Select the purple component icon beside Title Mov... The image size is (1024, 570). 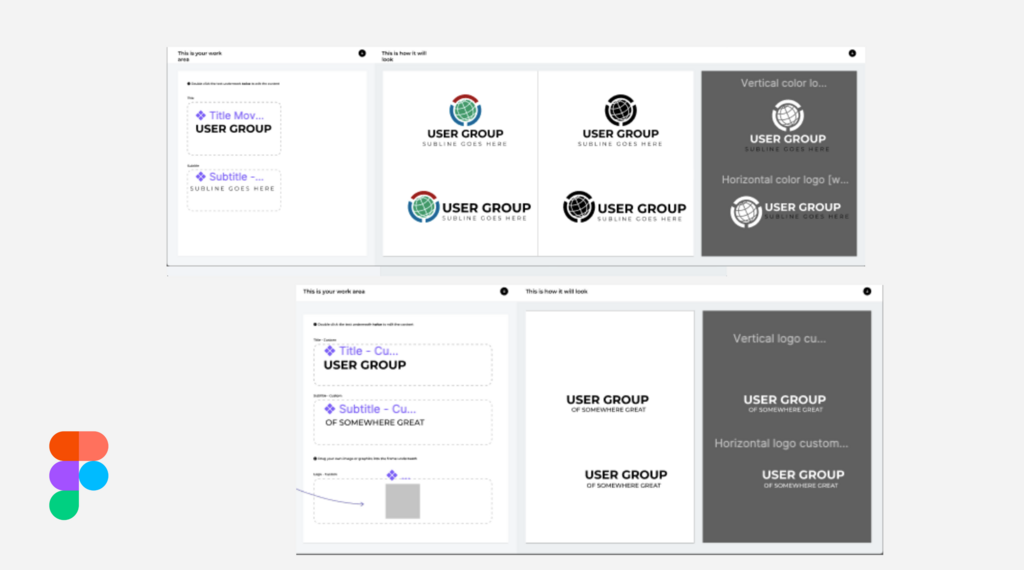click(x=200, y=116)
